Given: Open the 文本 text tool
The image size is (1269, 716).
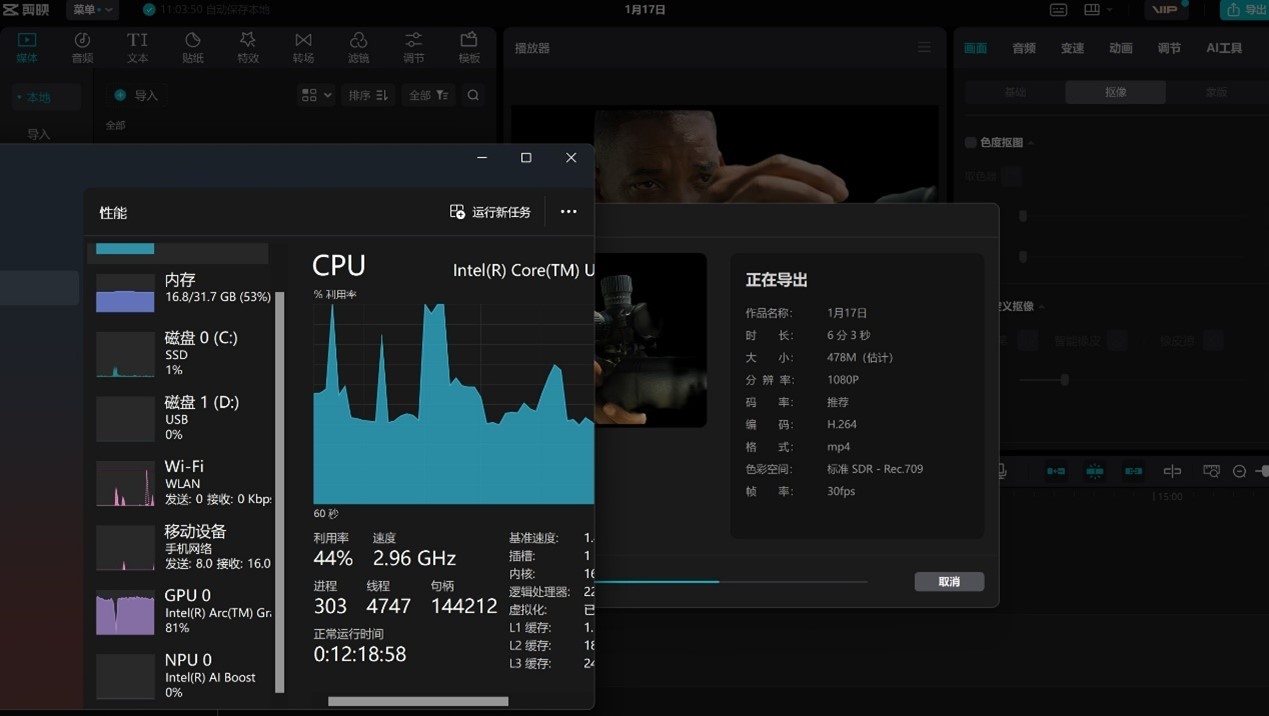Looking at the screenshot, I should [x=137, y=47].
